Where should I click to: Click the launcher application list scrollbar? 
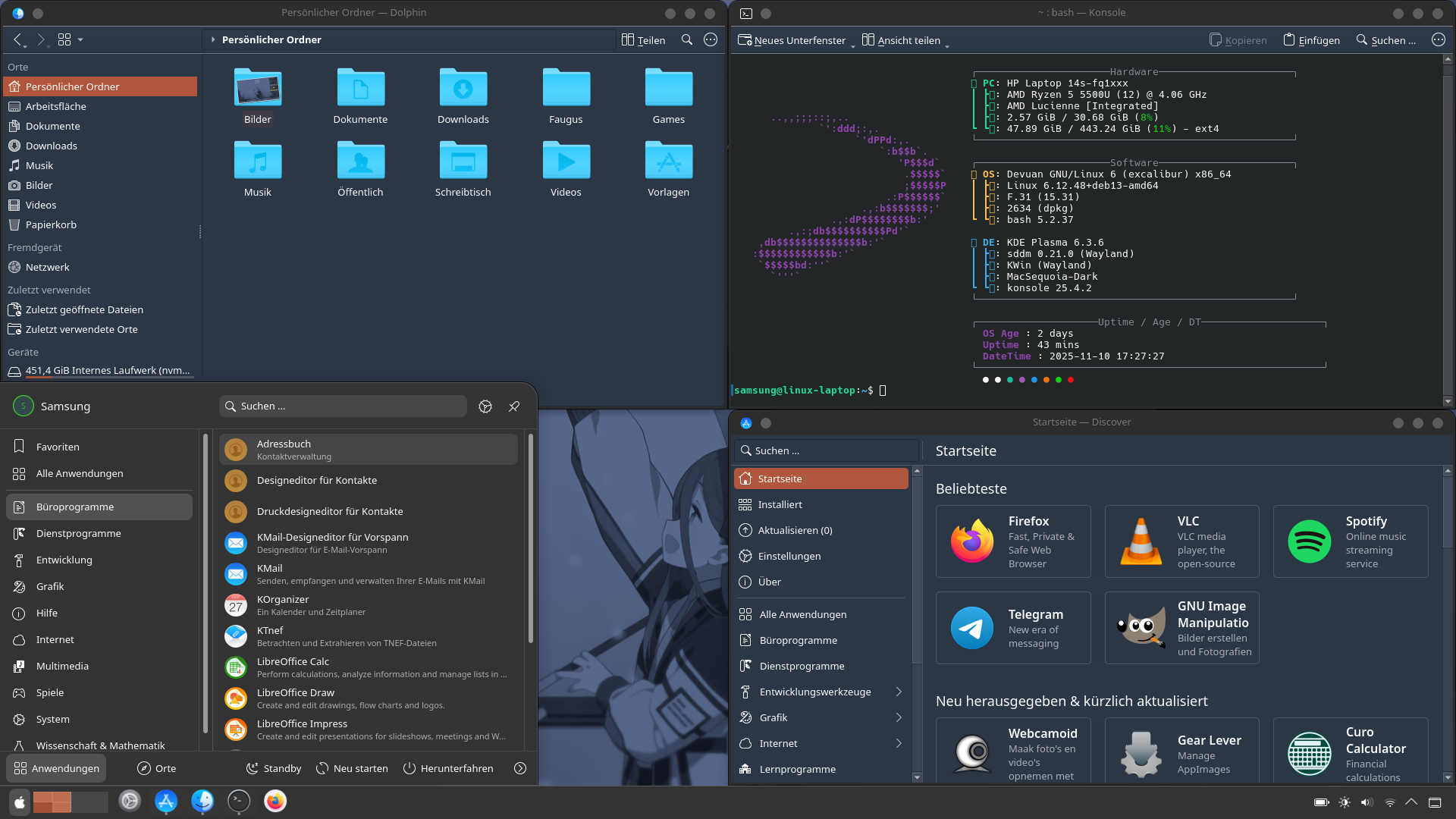[x=530, y=538]
